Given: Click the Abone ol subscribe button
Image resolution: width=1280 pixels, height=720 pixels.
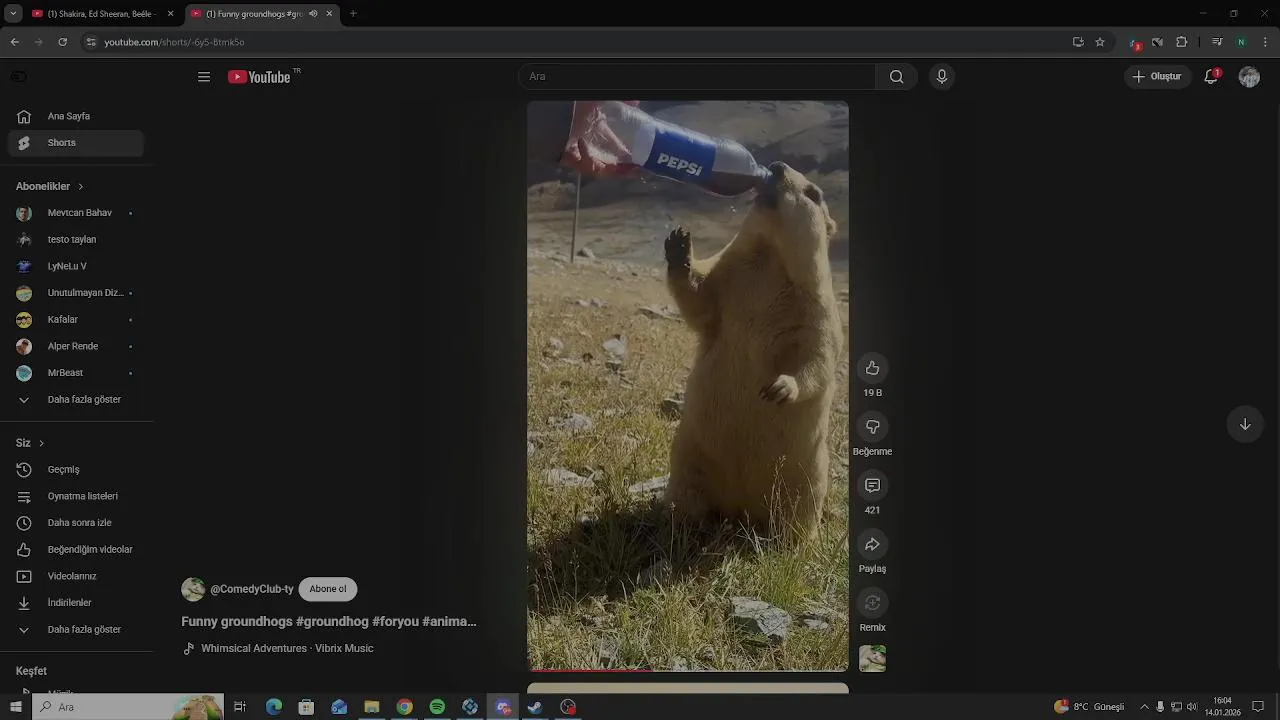Looking at the screenshot, I should coord(328,589).
